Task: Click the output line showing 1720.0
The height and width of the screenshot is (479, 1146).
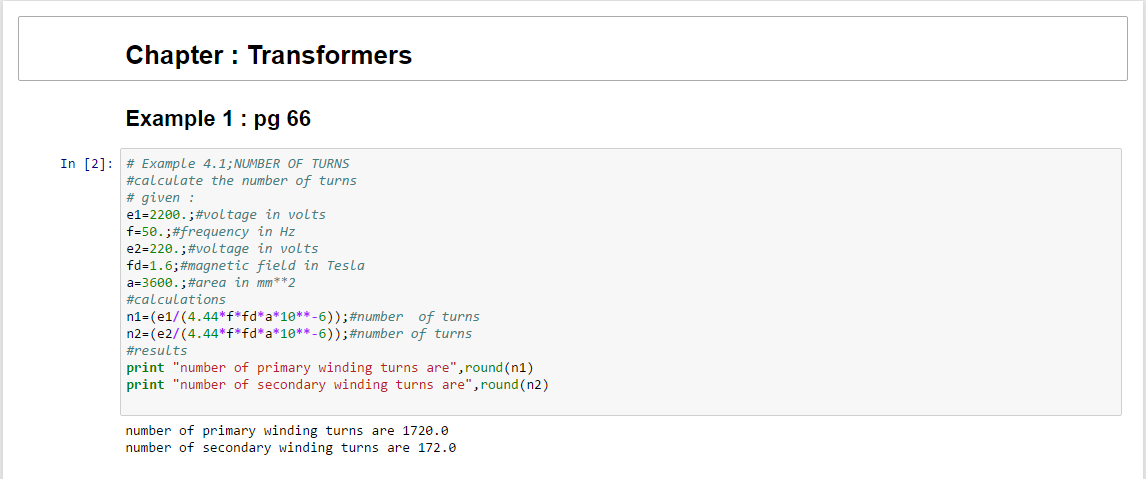Action: [287, 431]
